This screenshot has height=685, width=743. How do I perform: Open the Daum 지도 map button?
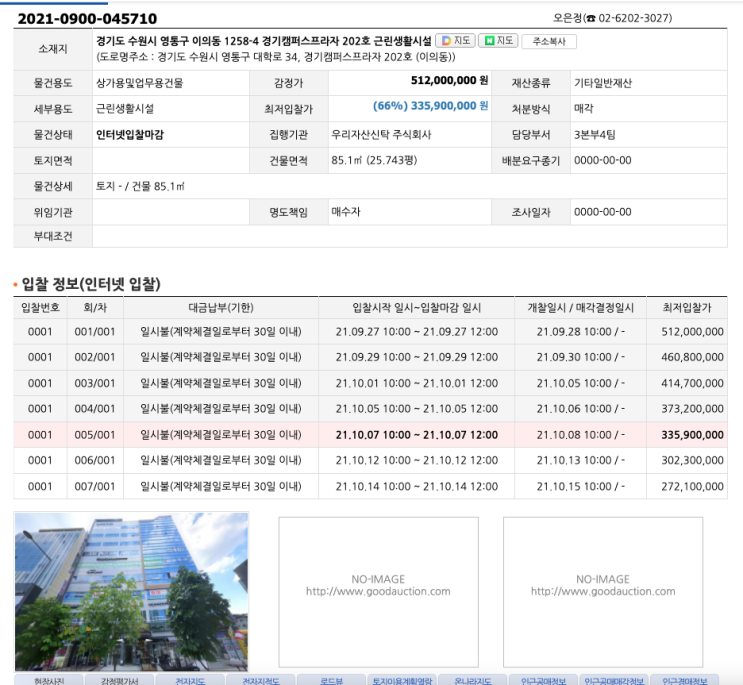pos(455,41)
